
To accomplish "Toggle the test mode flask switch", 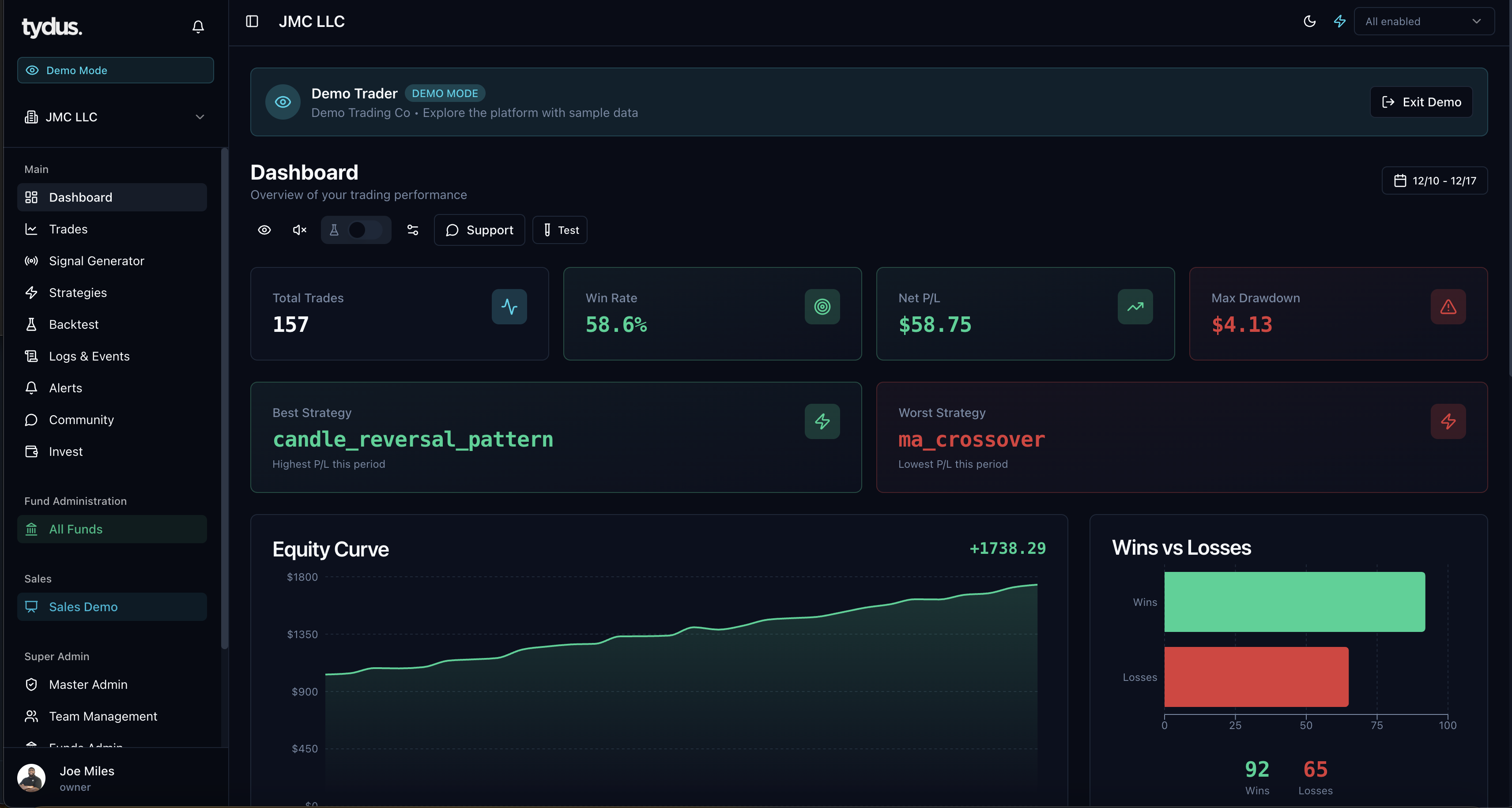I will (356, 230).
